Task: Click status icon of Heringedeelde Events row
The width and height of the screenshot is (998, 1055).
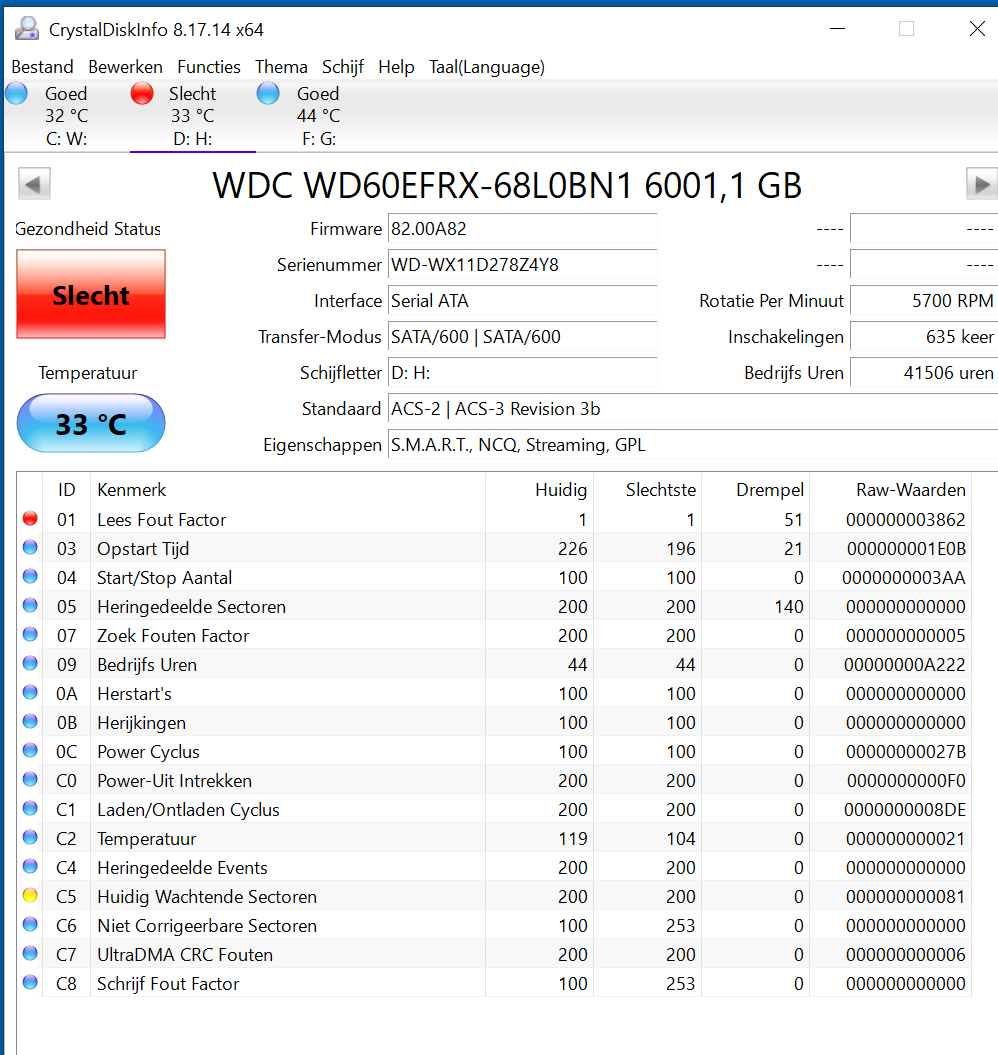Action: [30, 866]
